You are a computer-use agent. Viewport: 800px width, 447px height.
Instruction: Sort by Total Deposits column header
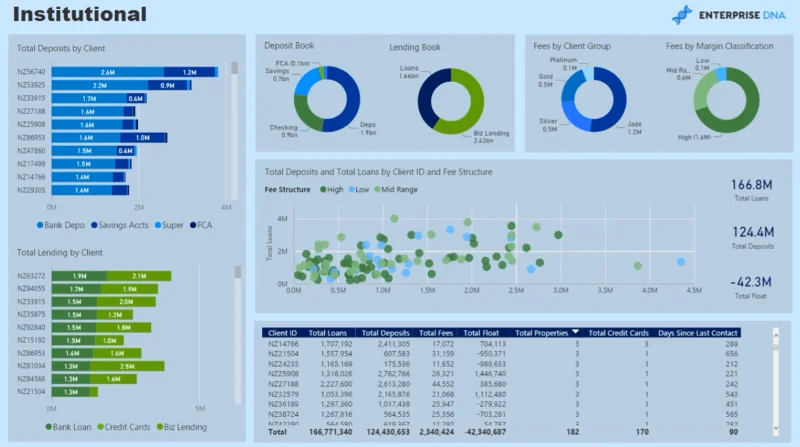[x=386, y=333]
